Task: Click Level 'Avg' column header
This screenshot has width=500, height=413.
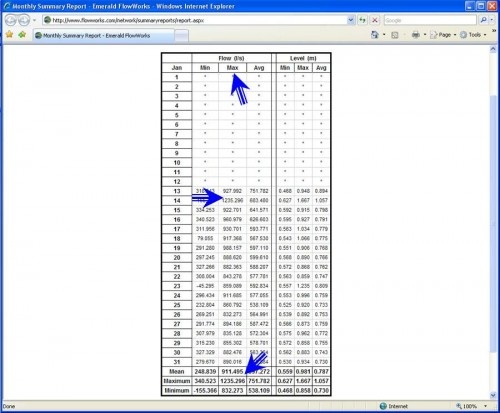Action: coord(321,68)
